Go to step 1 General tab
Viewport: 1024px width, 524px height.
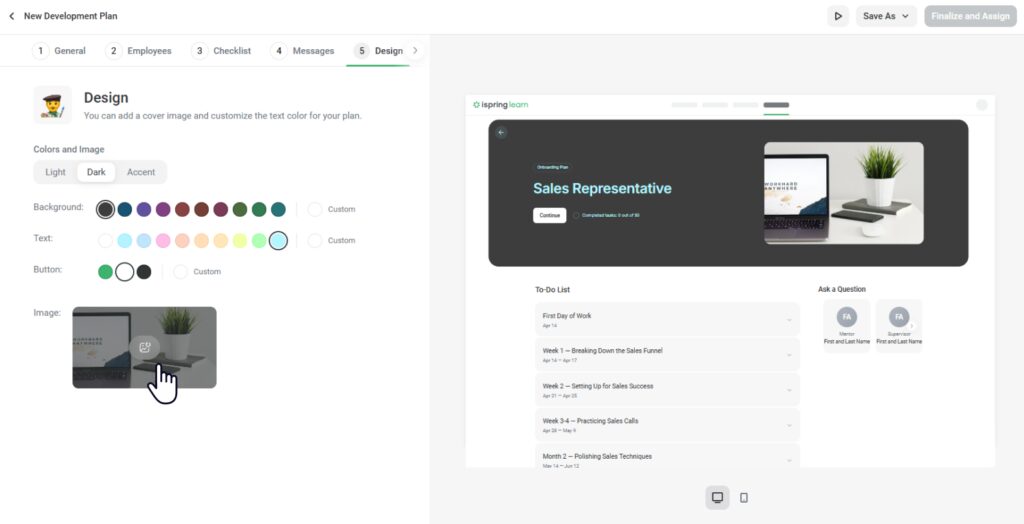(x=59, y=51)
